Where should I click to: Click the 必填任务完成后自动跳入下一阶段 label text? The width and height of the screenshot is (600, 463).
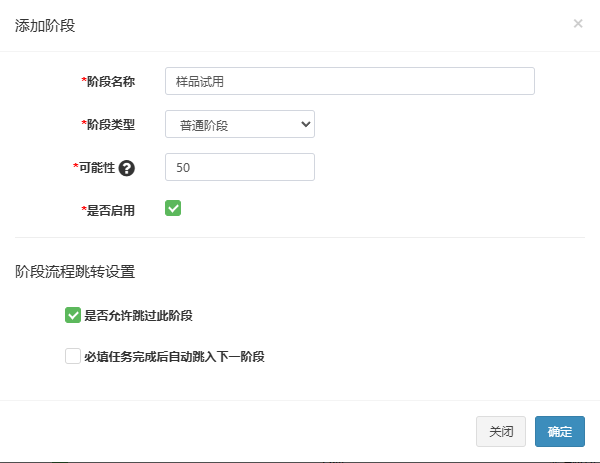point(174,357)
